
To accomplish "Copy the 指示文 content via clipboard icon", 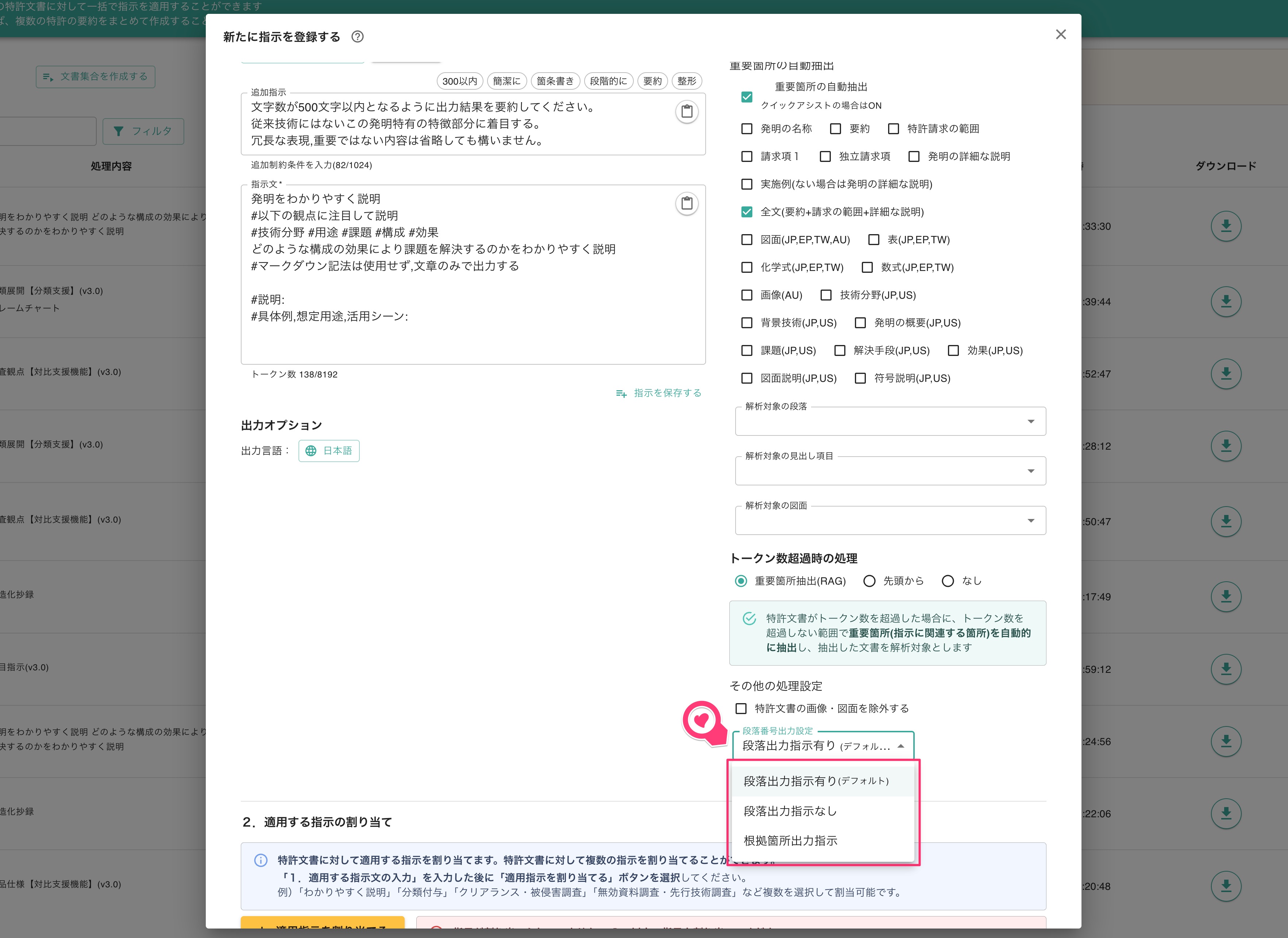I will click(x=687, y=203).
